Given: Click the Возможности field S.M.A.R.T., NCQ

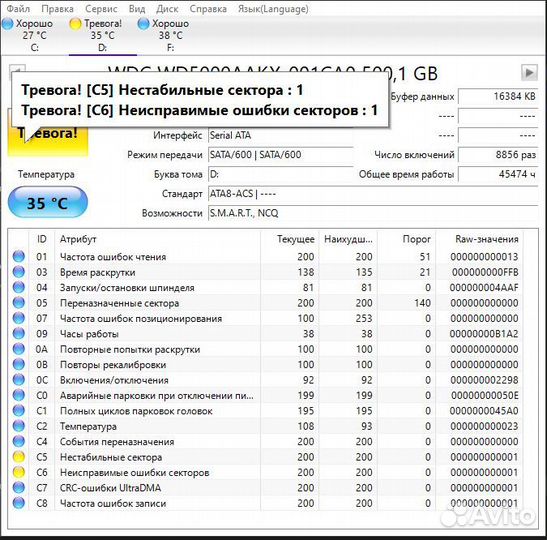Looking at the screenshot, I should (373, 213).
